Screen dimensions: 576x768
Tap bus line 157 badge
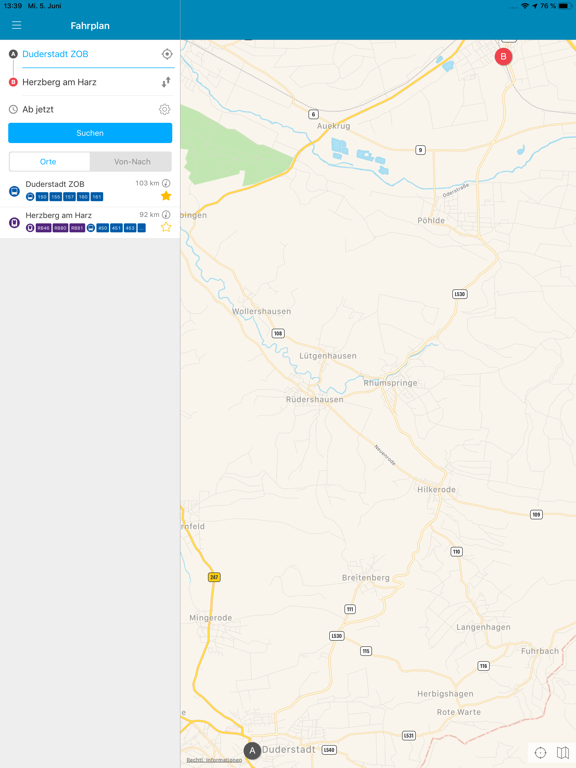click(x=70, y=197)
